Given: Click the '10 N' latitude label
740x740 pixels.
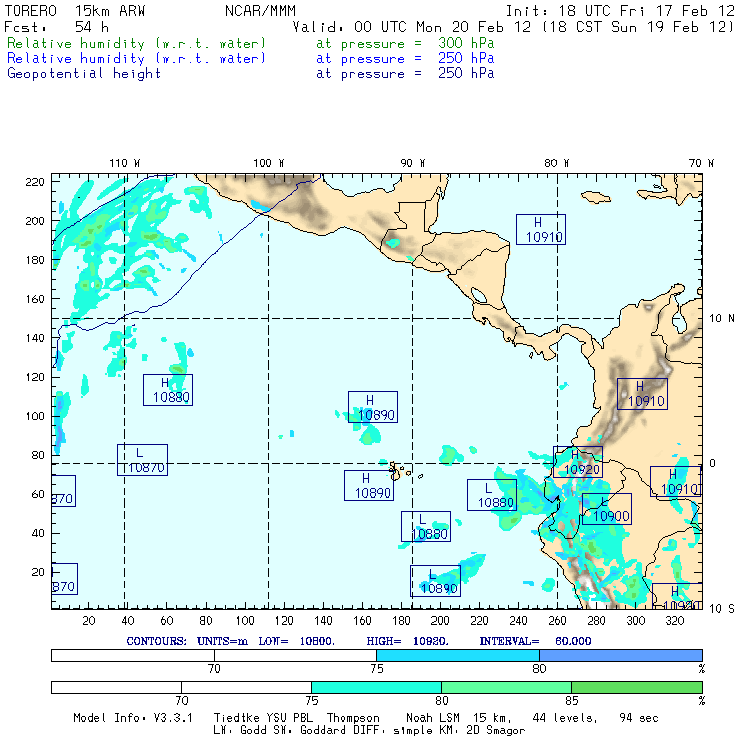Looking at the screenshot, I should pos(722,319).
